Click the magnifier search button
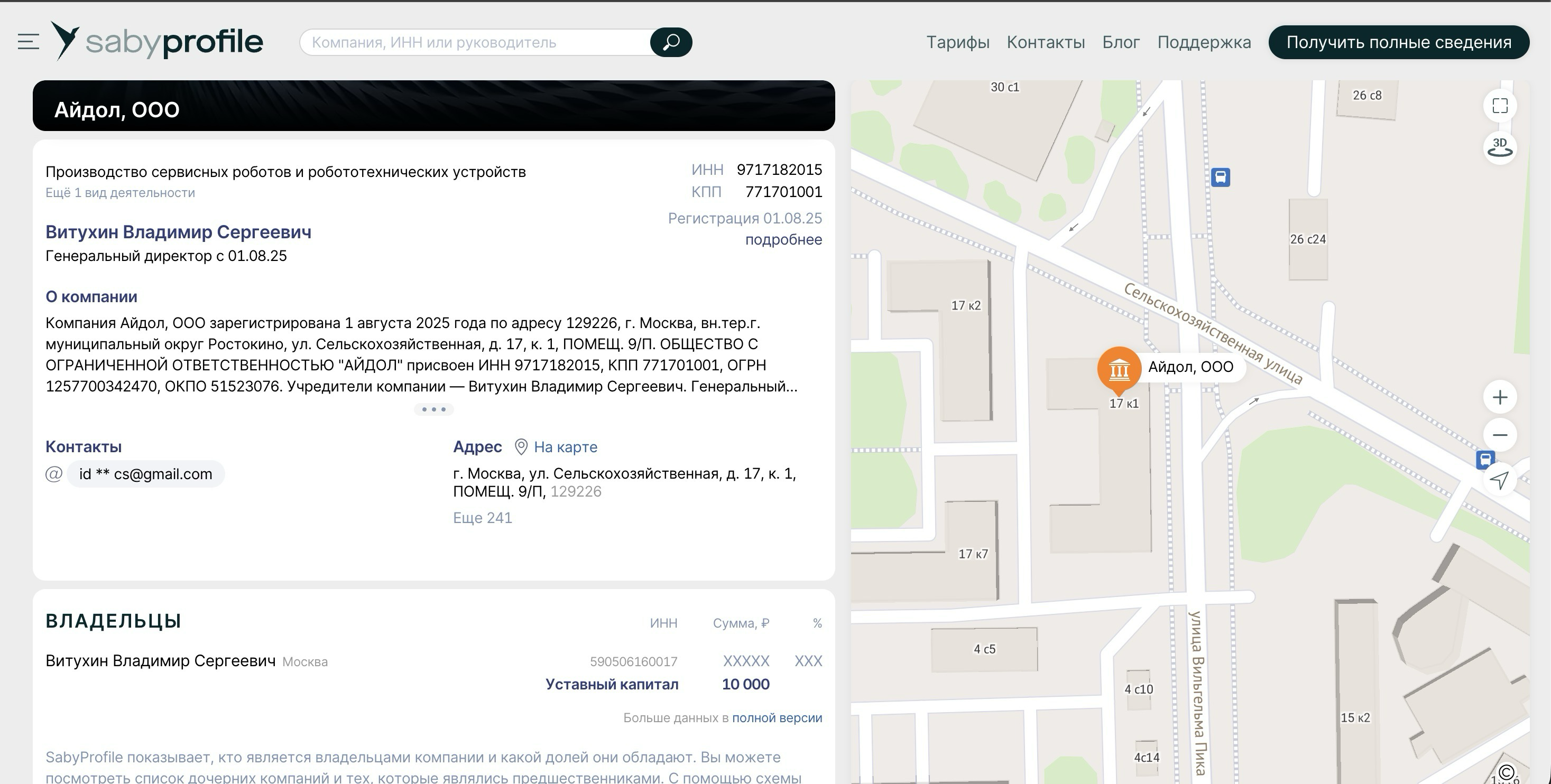The height and width of the screenshot is (784, 1551). coord(671,42)
